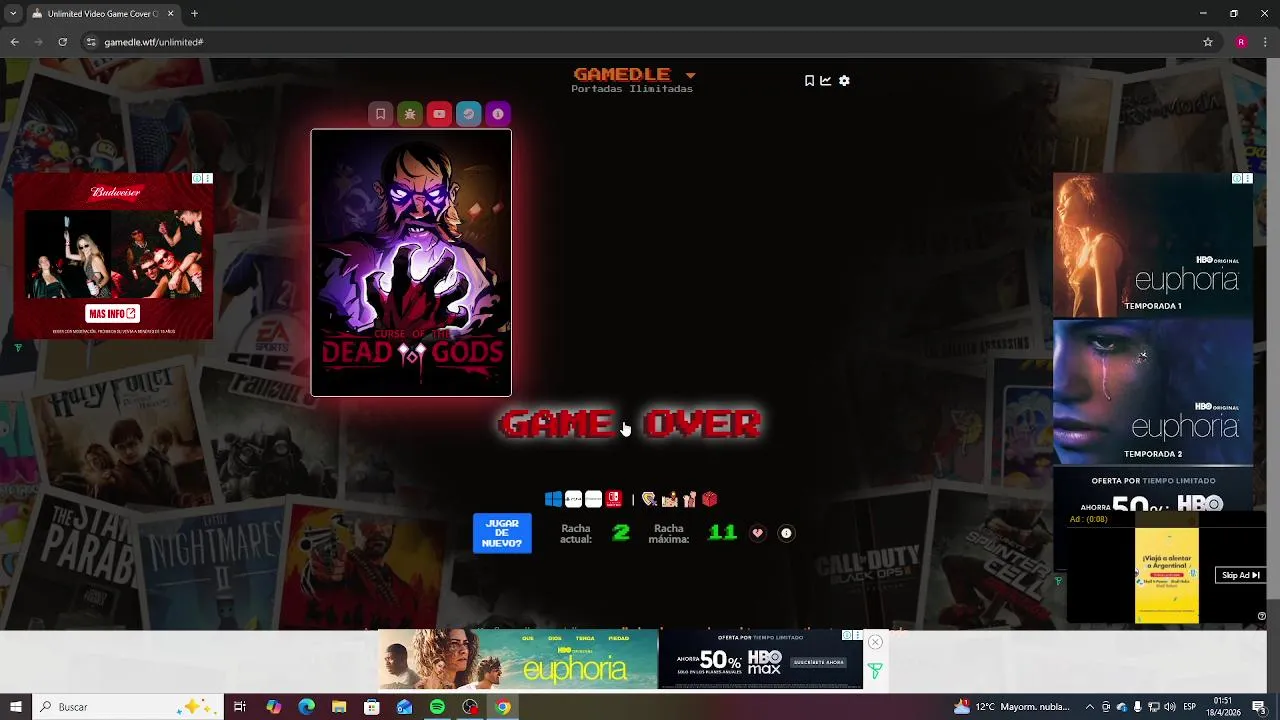Open tab search dropdown arrow
This screenshot has height=720, width=1280.
coord(12,14)
